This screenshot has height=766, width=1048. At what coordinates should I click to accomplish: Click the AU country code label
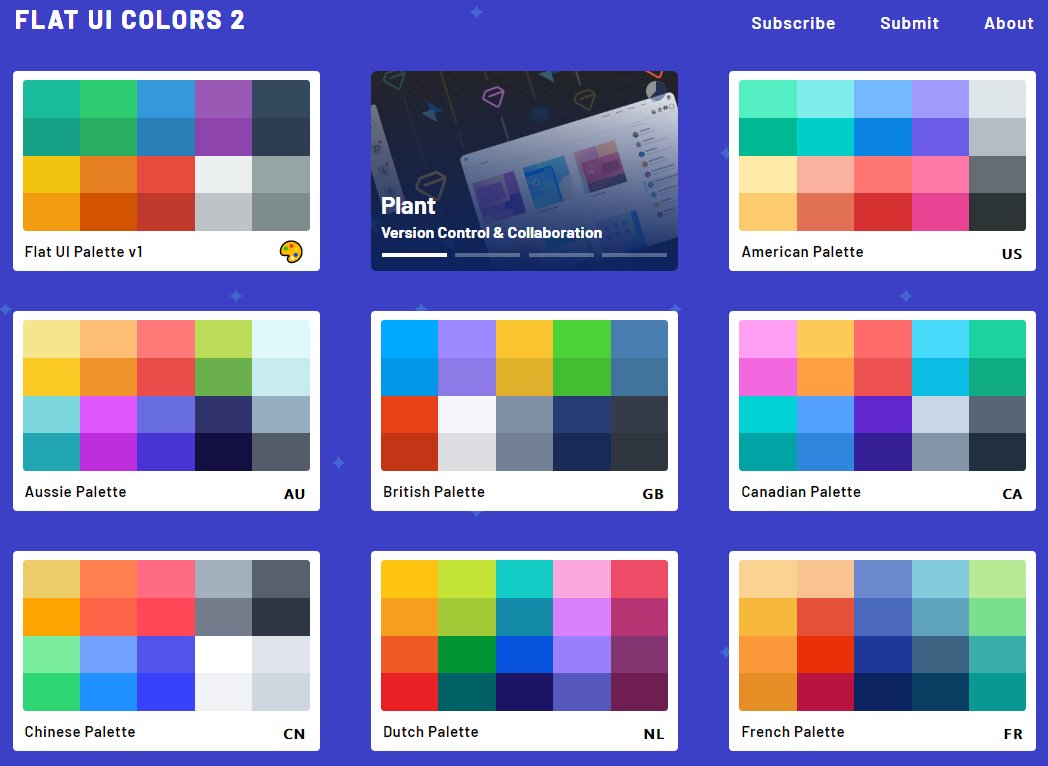coord(294,494)
